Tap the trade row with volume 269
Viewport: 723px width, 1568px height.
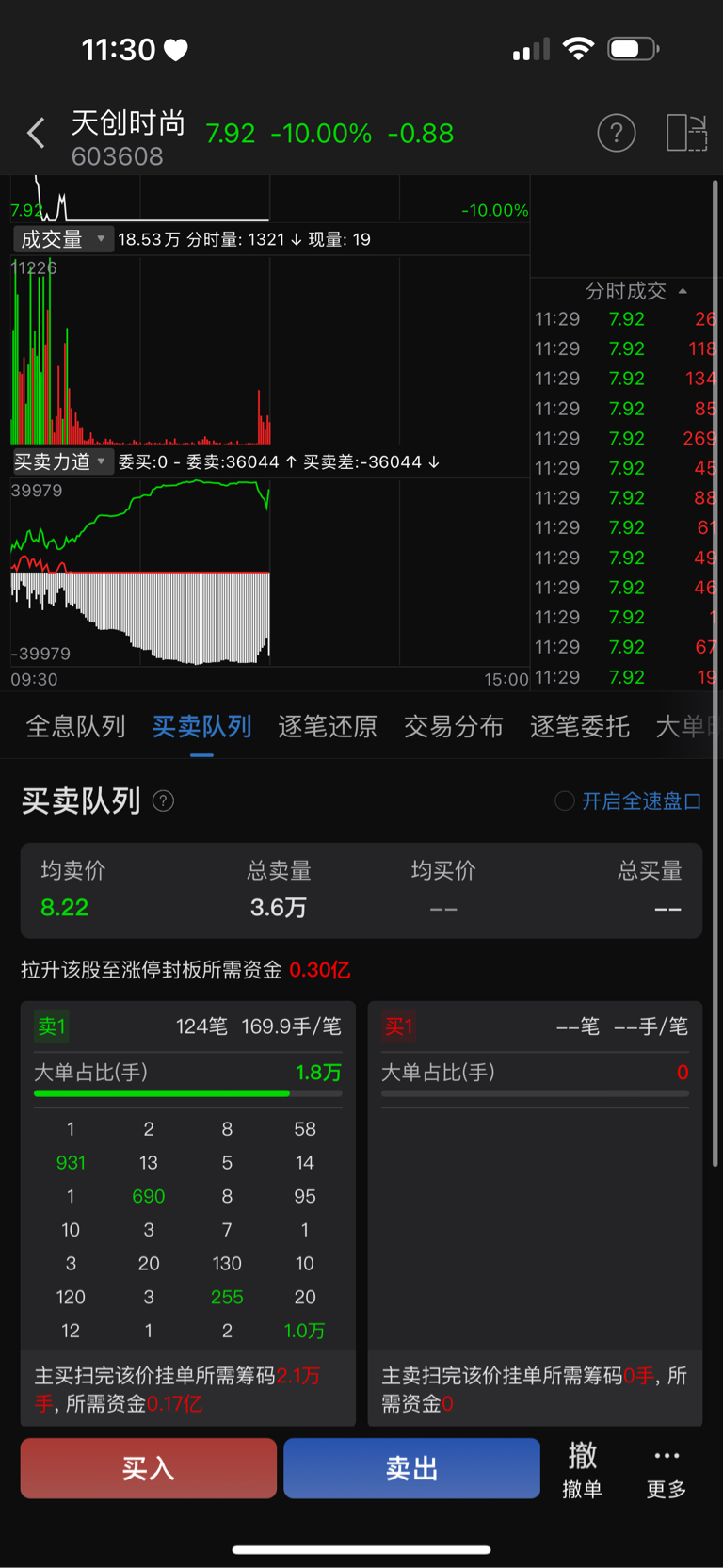click(625, 438)
